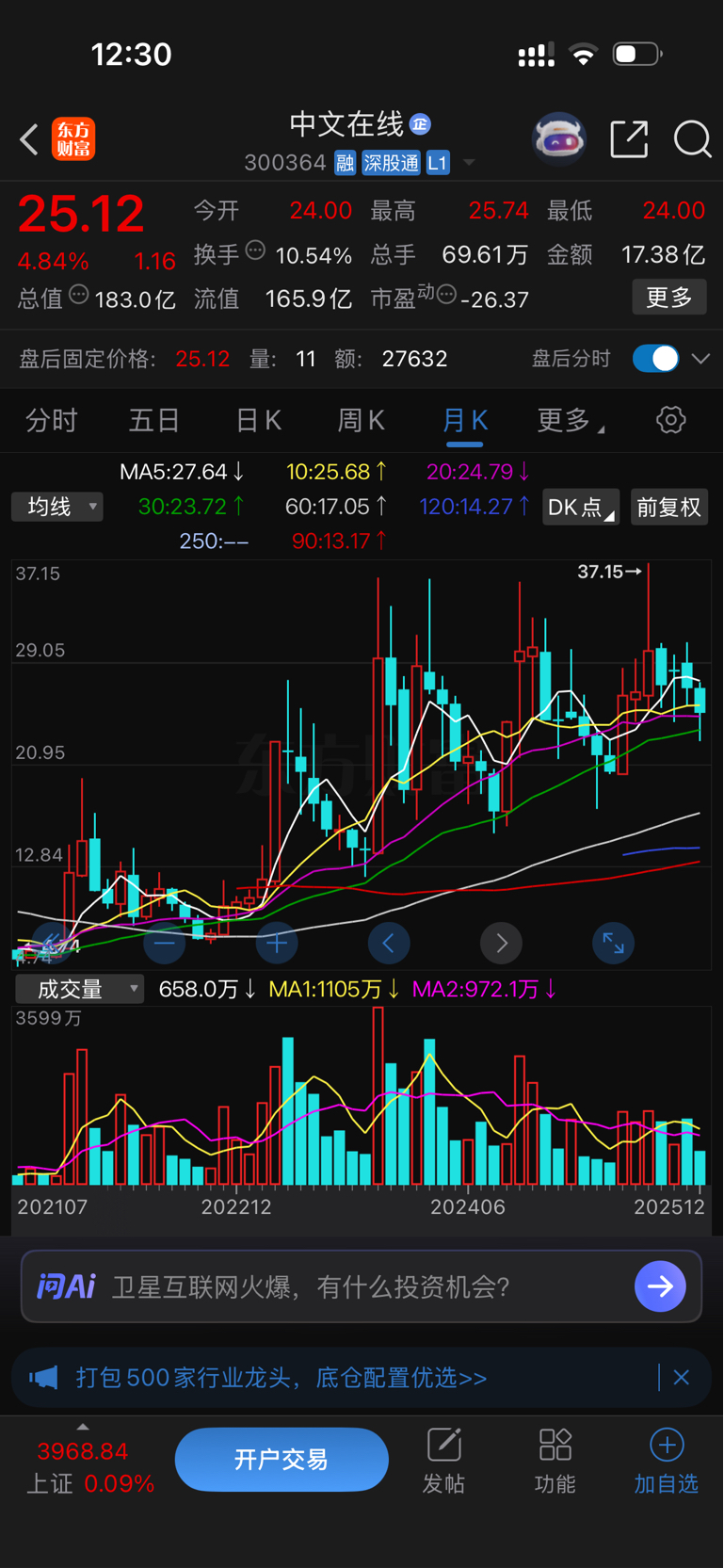Viewport: 724px width, 1568px height.
Task: Tap the 问AI question input field
Action: coord(362,1286)
